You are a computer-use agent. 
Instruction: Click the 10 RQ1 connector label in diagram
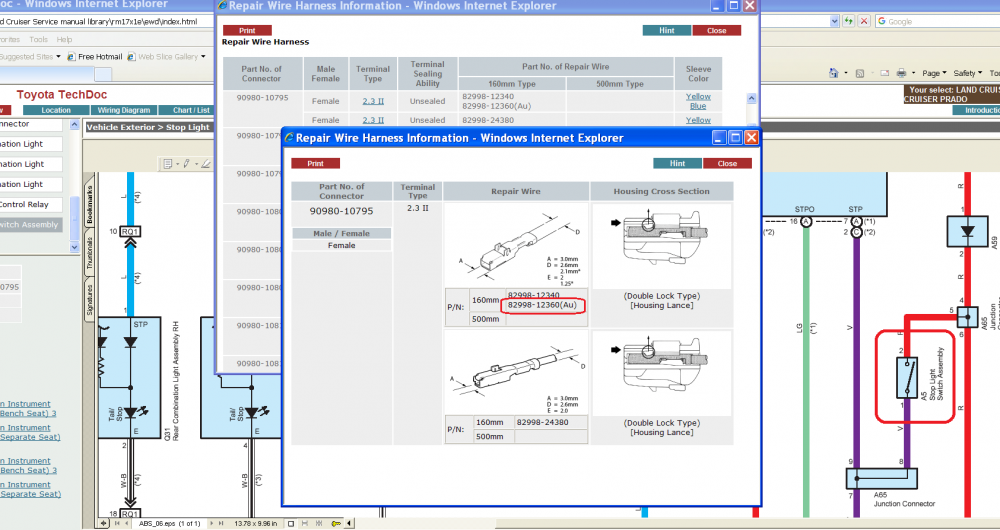click(130, 231)
